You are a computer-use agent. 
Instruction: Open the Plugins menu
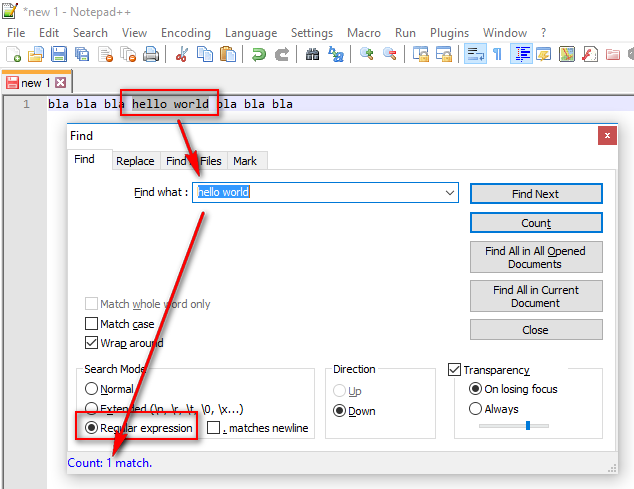click(449, 33)
